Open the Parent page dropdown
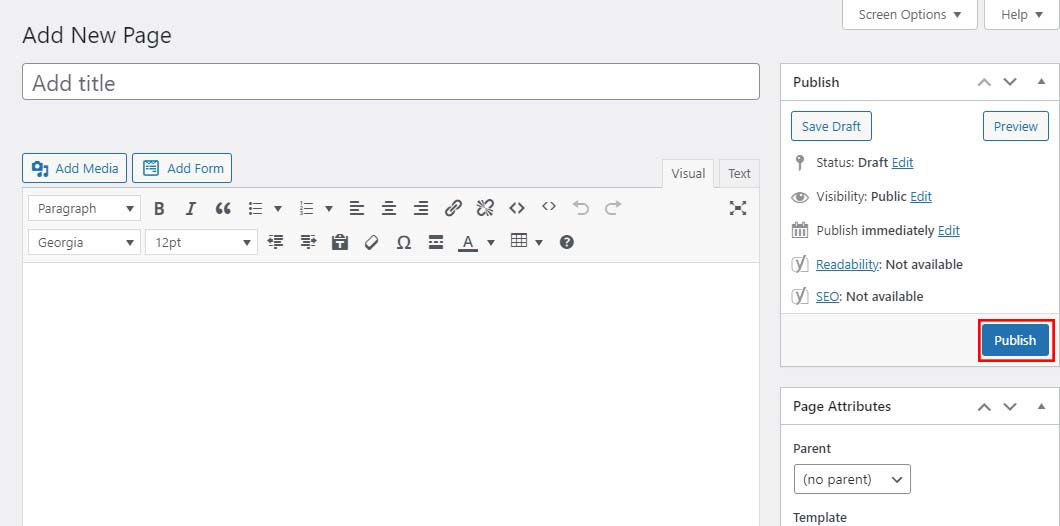Screen dimensions: 1060x526 pos(852,479)
